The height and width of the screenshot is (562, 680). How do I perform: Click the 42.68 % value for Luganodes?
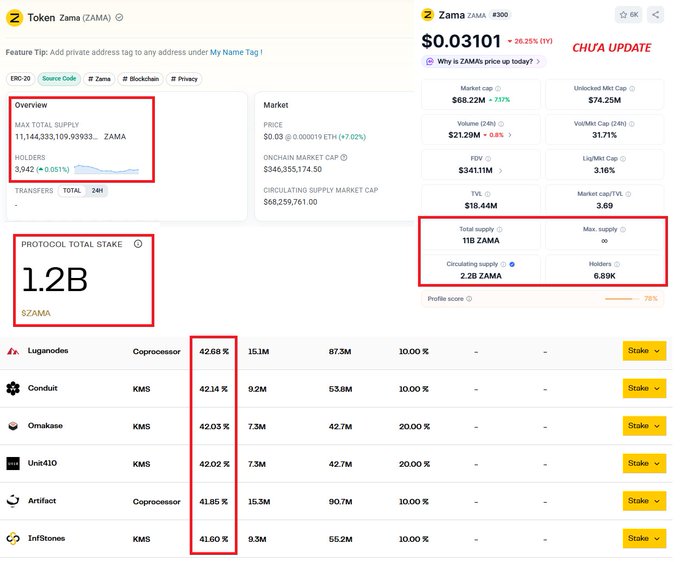click(214, 351)
